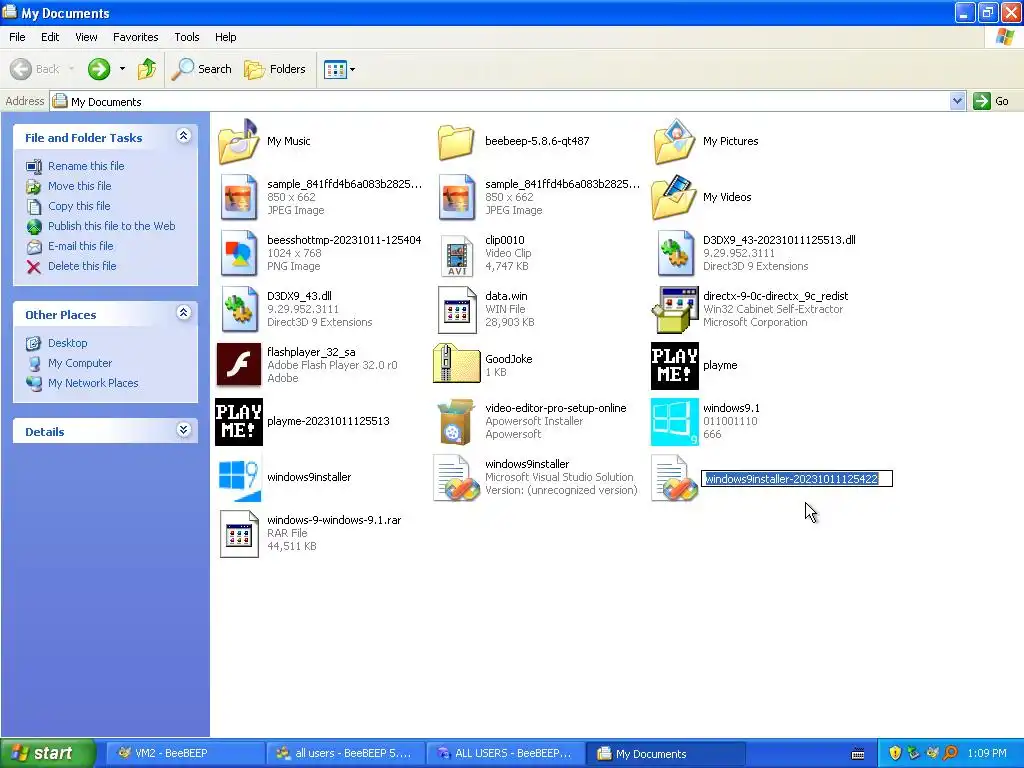
Task: Click the on-screen keyboard taskbar icon
Action: pyautogui.click(x=858, y=754)
